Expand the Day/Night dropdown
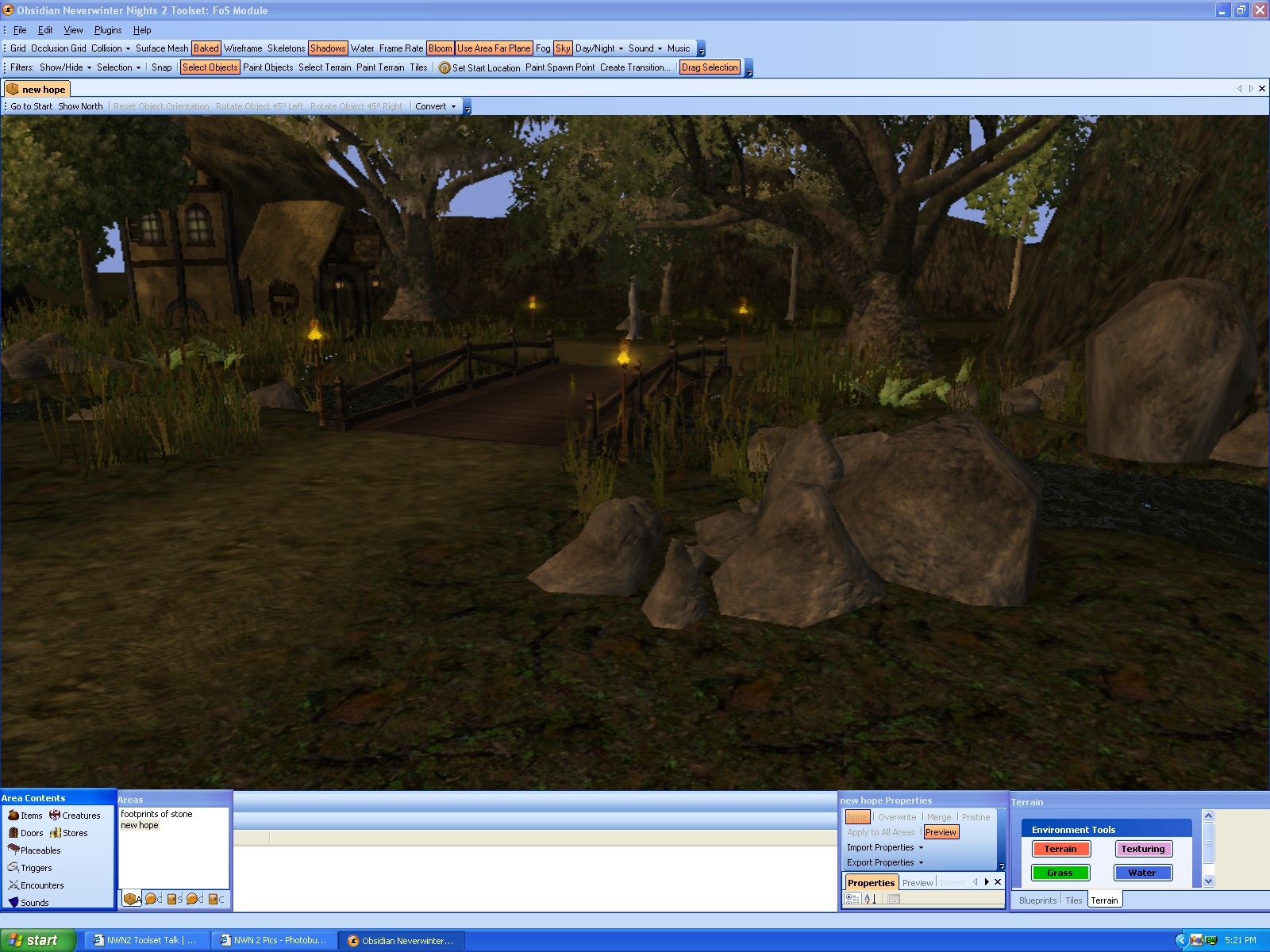Viewport: 1270px width, 952px height. (599, 48)
